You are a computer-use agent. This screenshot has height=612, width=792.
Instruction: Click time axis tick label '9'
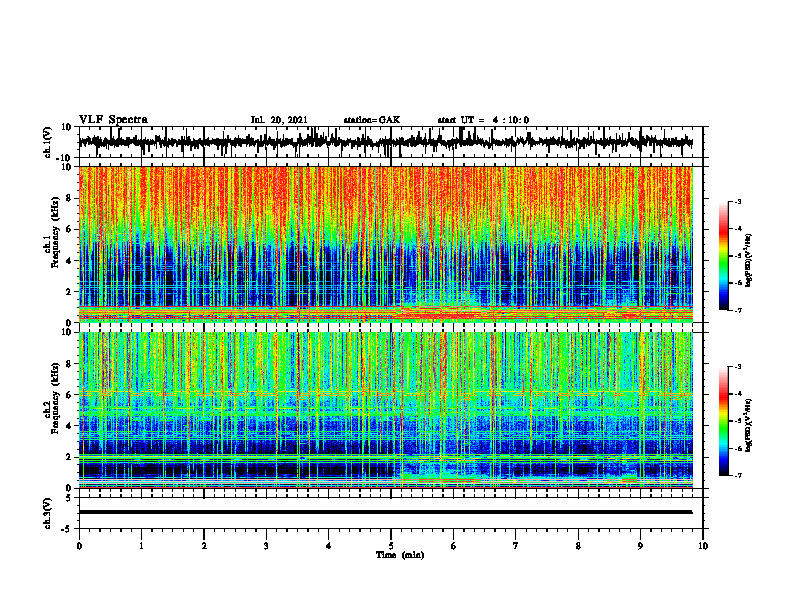tap(640, 546)
